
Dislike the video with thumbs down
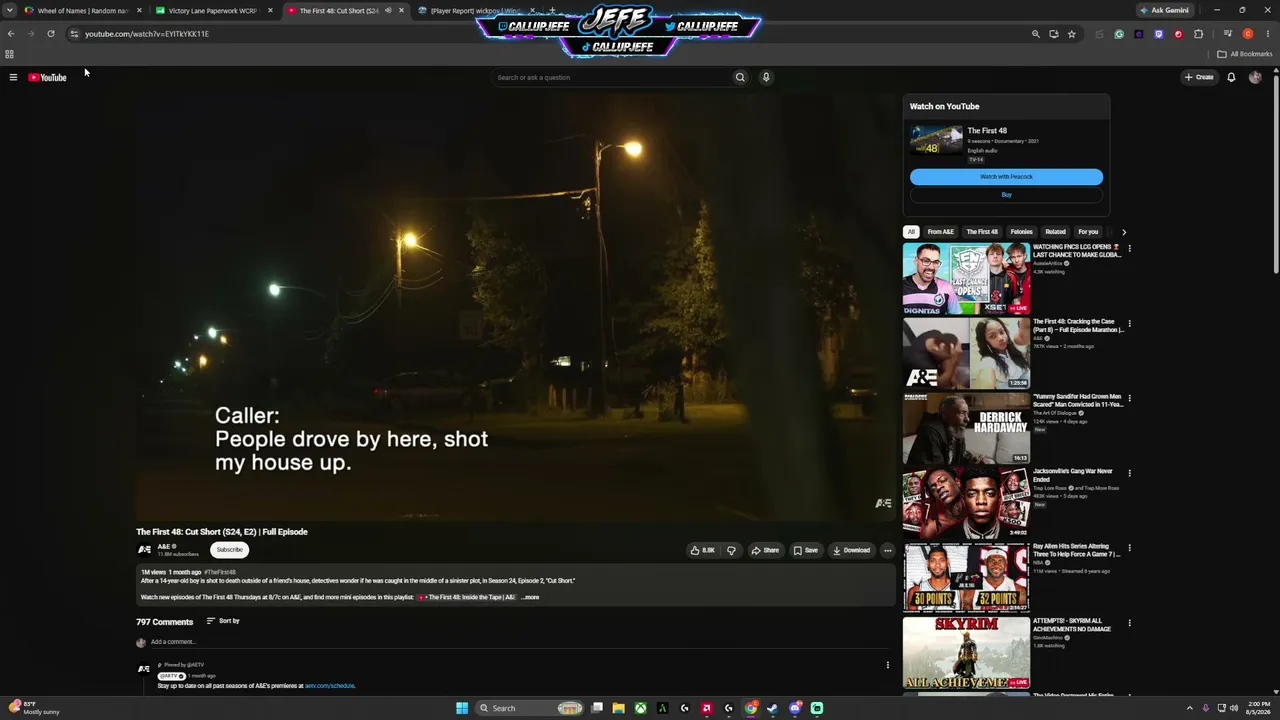[x=731, y=550]
